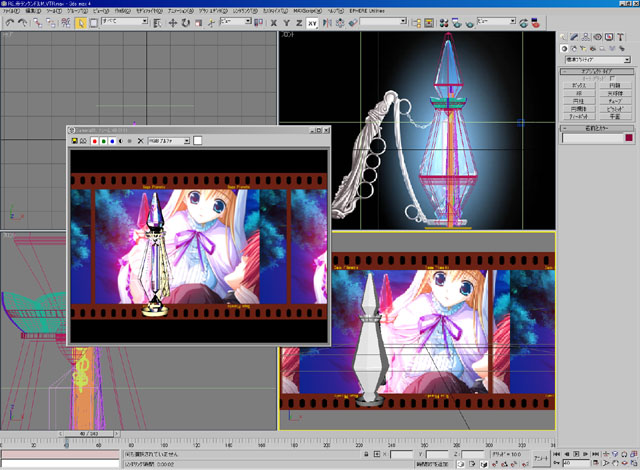Toggle the selection lock padlock
The image size is (640, 470).
click(367, 454)
